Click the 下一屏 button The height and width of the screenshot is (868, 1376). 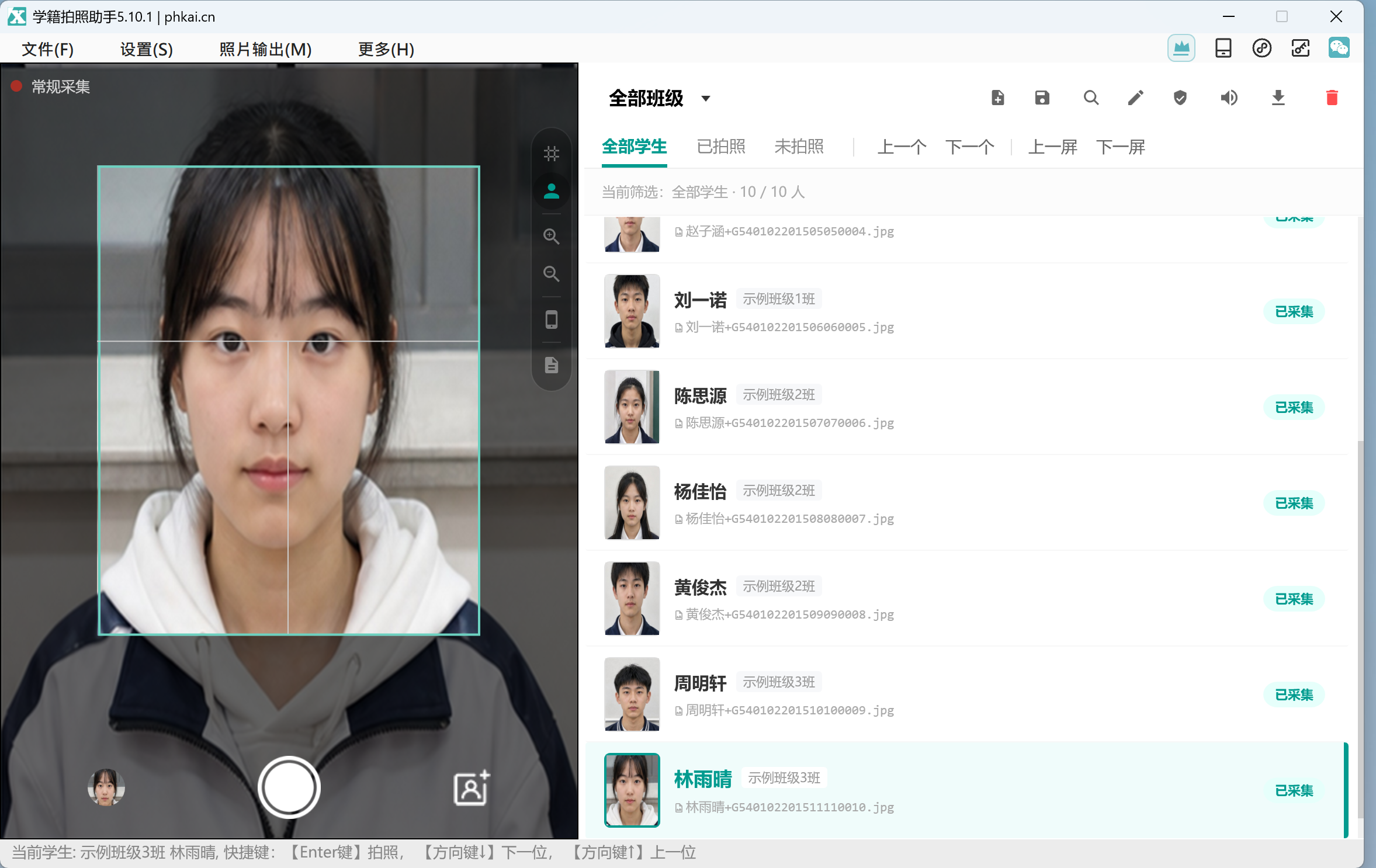pyautogui.click(x=1120, y=147)
